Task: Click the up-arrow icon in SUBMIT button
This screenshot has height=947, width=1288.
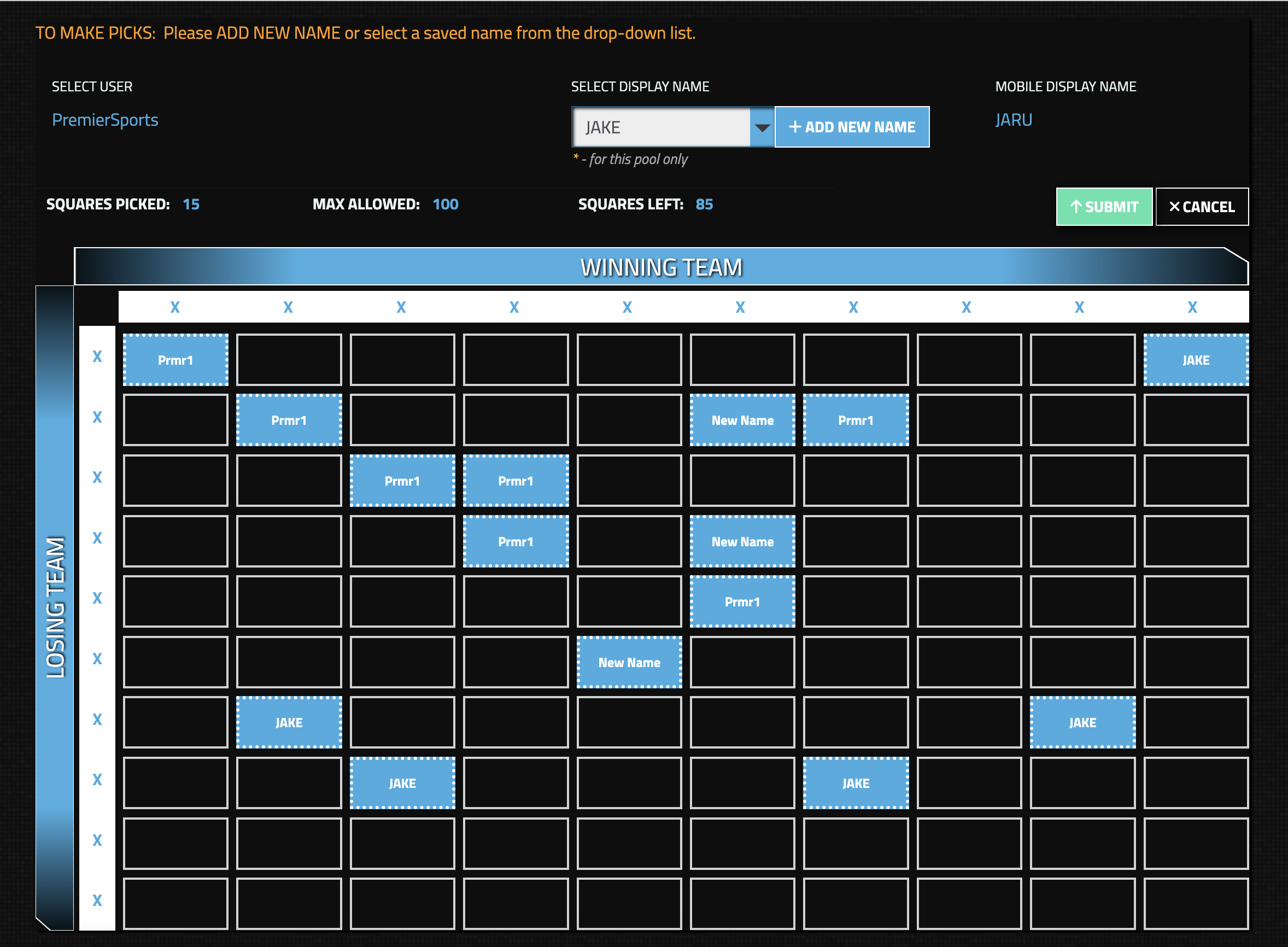Action: [1078, 207]
